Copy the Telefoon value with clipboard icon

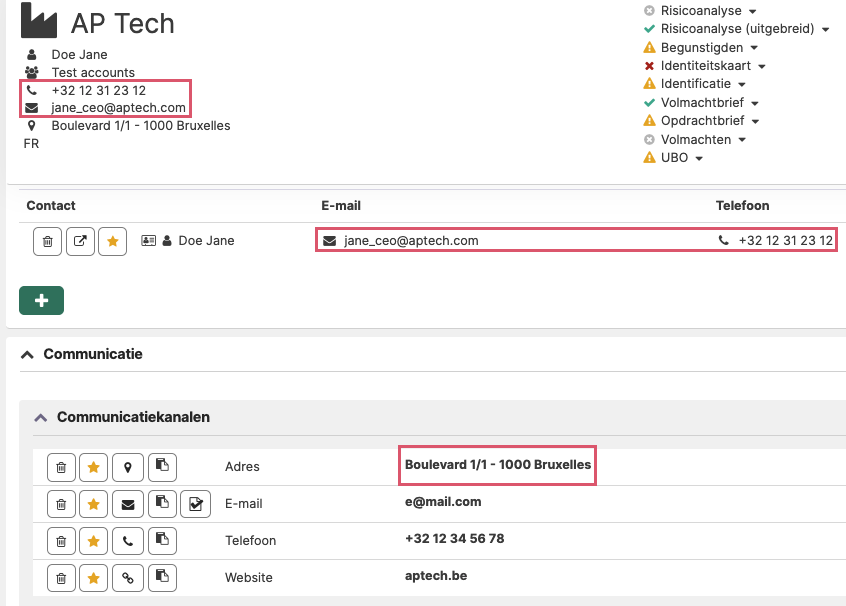tap(162, 541)
